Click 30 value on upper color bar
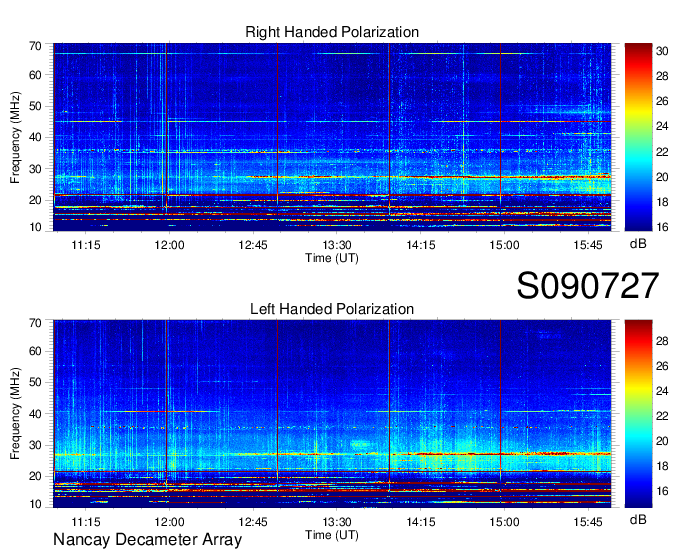 click(x=662, y=51)
